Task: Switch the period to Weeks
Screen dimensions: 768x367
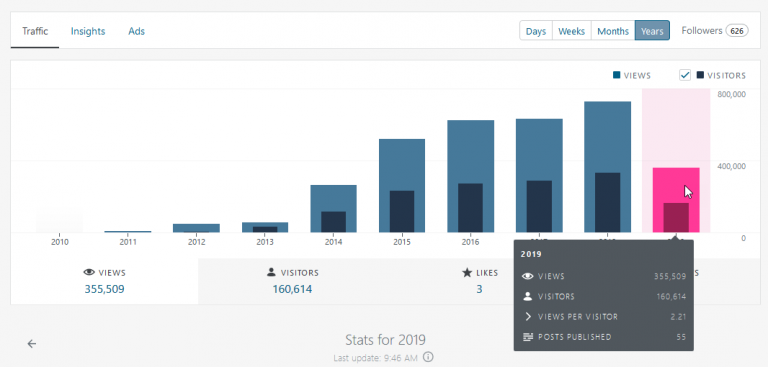Action: (x=572, y=31)
